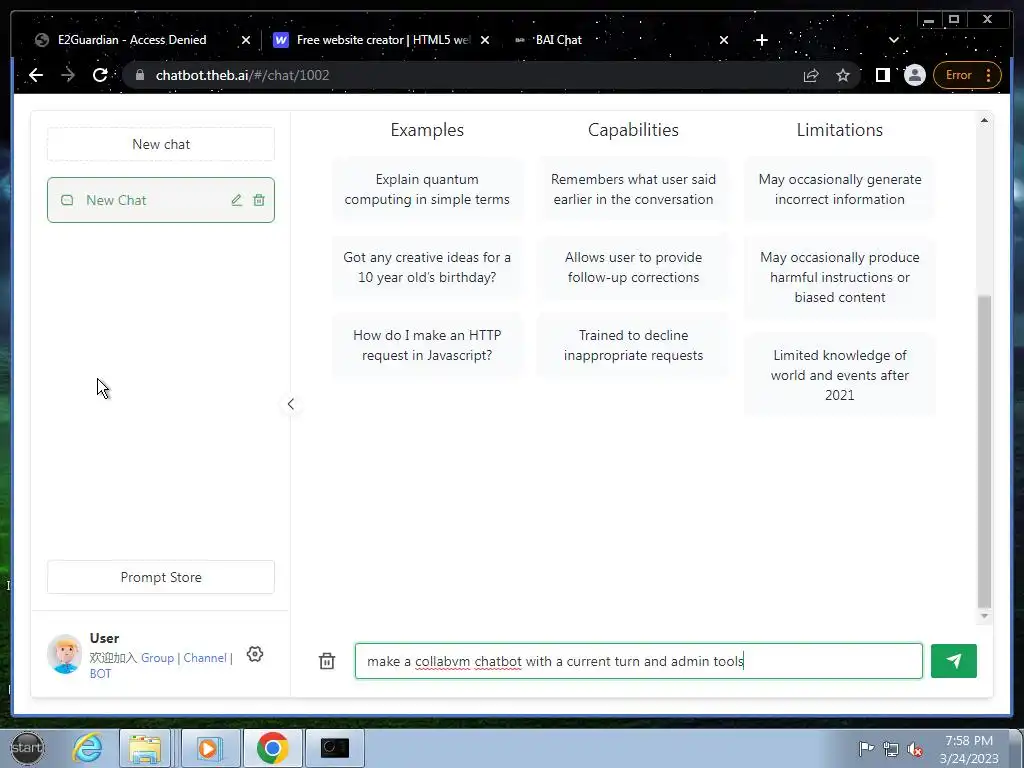This screenshot has height=768, width=1024.
Task: Close the BAI Chat tab
Action: [724, 40]
